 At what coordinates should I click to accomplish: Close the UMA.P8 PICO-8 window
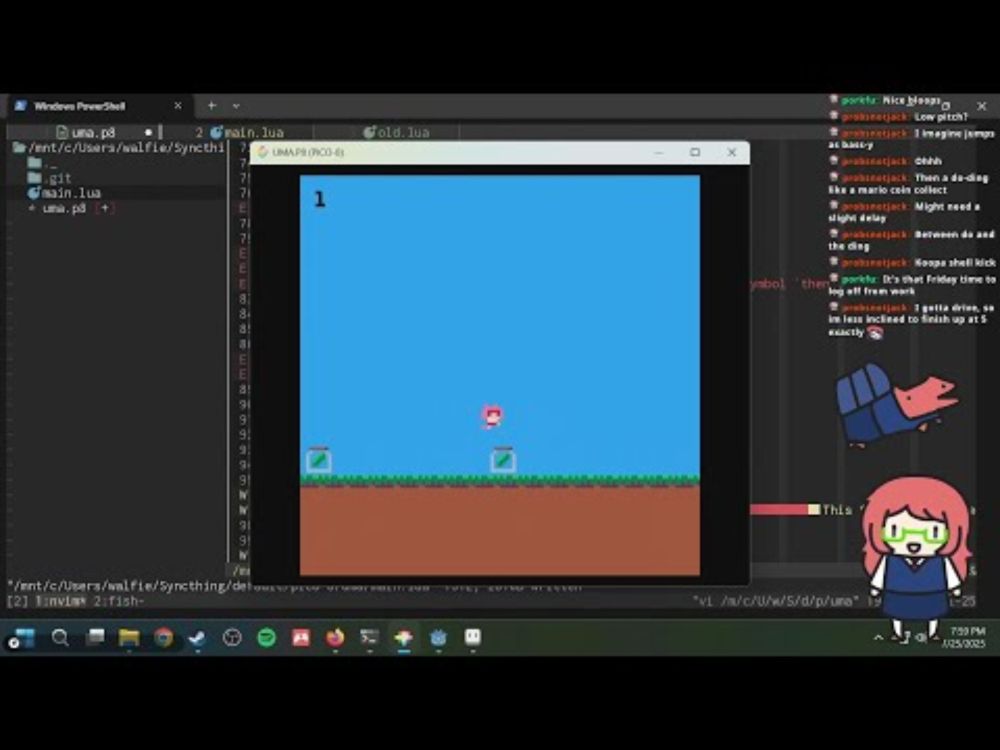(x=732, y=152)
